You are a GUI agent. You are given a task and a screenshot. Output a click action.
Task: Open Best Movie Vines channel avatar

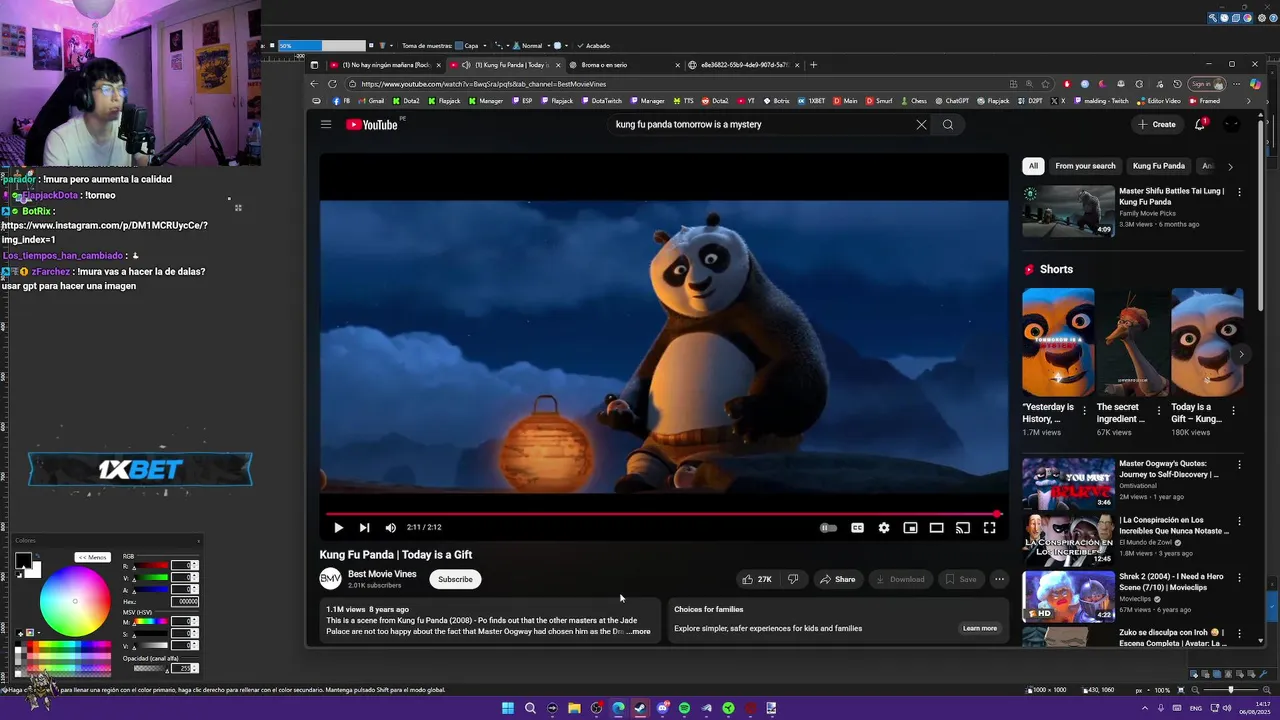(x=330, y=579)
